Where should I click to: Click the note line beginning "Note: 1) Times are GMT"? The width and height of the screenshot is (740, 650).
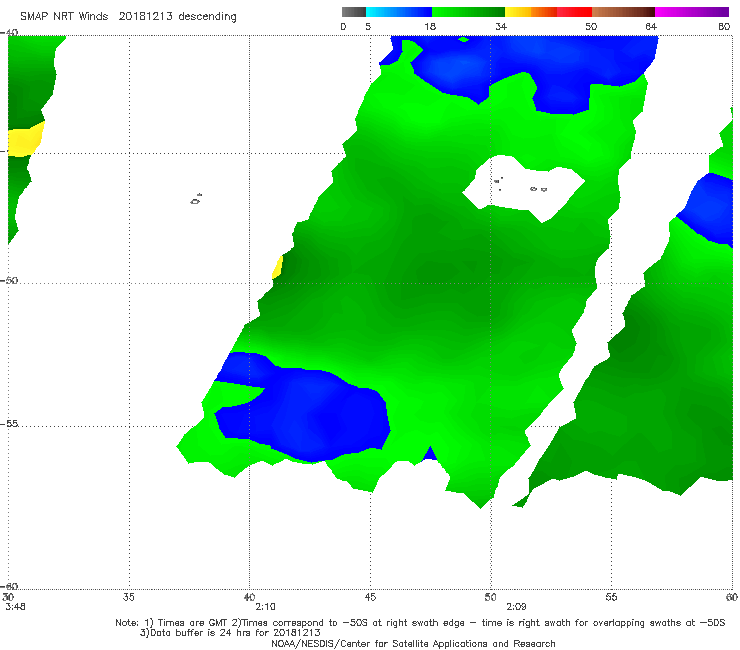pos(420,623)
